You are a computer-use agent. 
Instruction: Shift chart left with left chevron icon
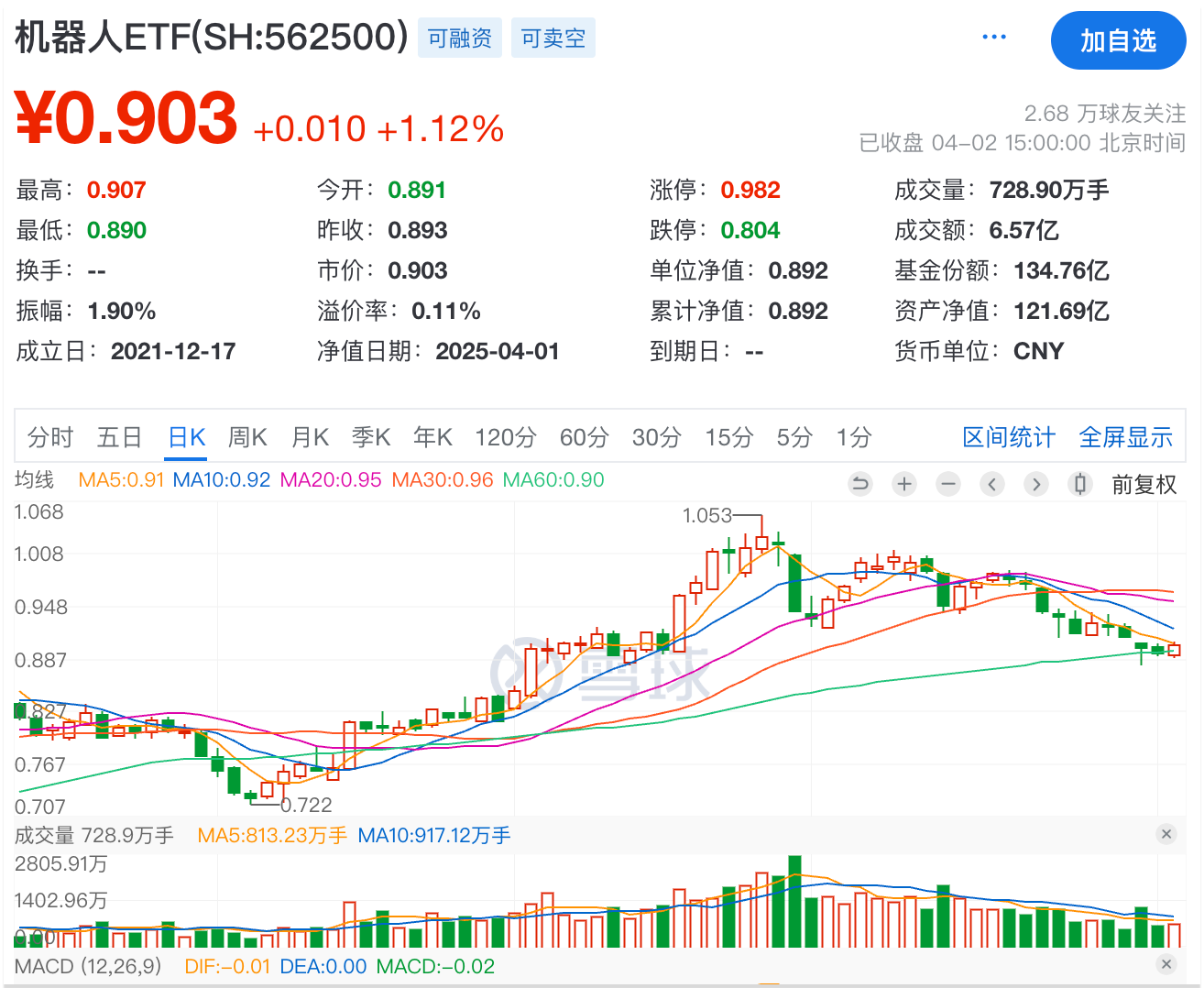(x=992, y=484)
